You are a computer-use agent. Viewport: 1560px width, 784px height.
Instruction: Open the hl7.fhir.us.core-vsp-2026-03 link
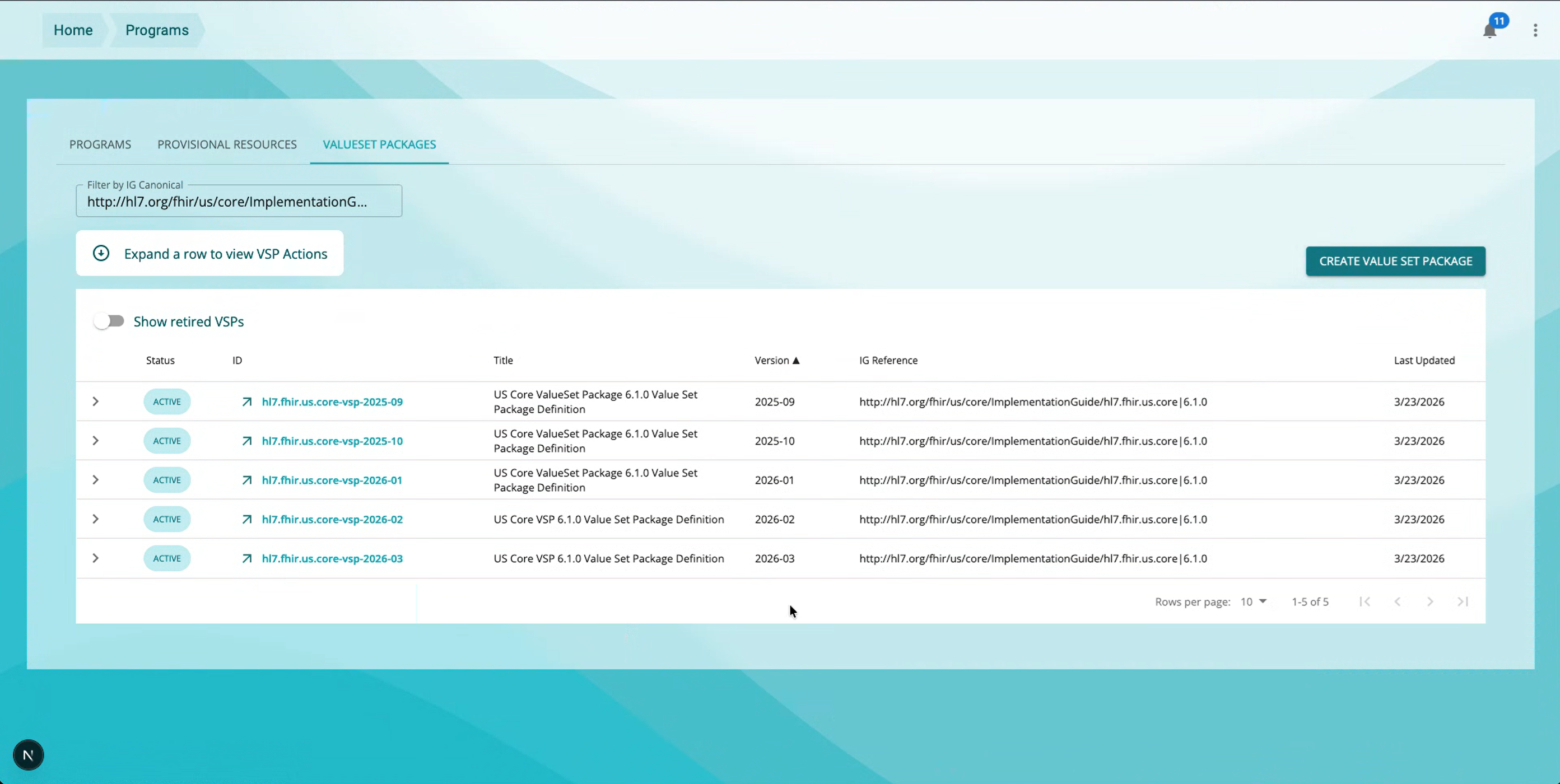click(332, 558)
